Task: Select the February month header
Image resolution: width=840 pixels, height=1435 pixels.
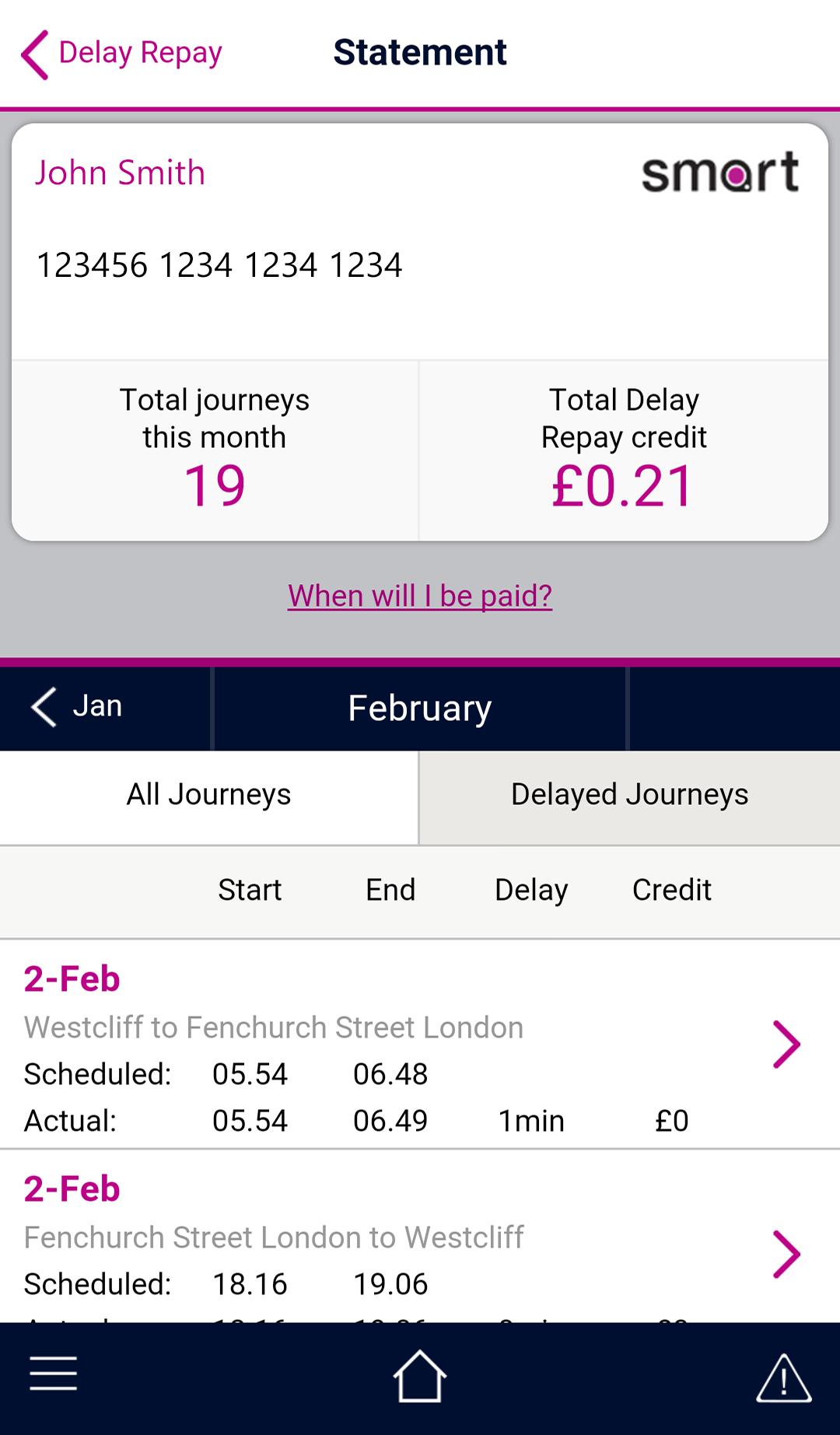Action: [x=420, y=708]
